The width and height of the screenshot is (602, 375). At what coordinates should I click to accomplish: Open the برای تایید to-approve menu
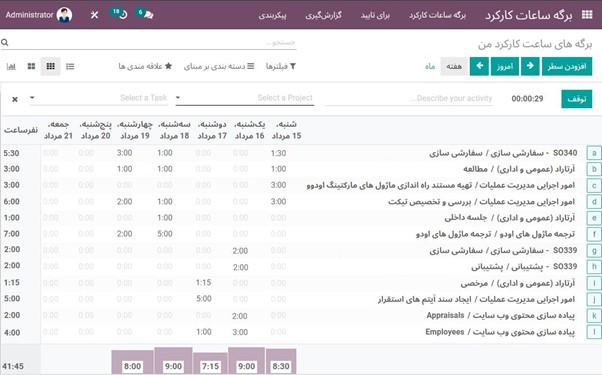[x=375, y=15]
